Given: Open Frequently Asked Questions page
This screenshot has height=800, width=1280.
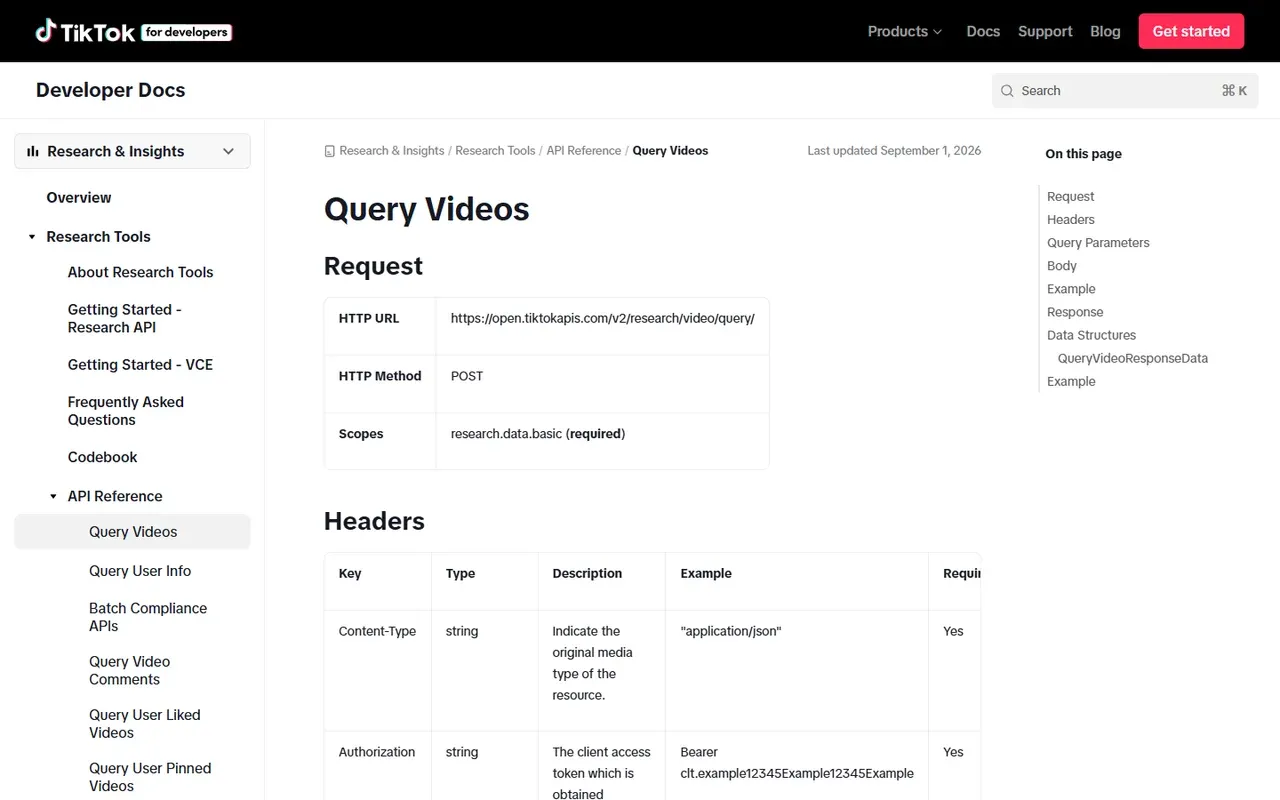Looking at the screenshot, I should click(x=126, y=411).
